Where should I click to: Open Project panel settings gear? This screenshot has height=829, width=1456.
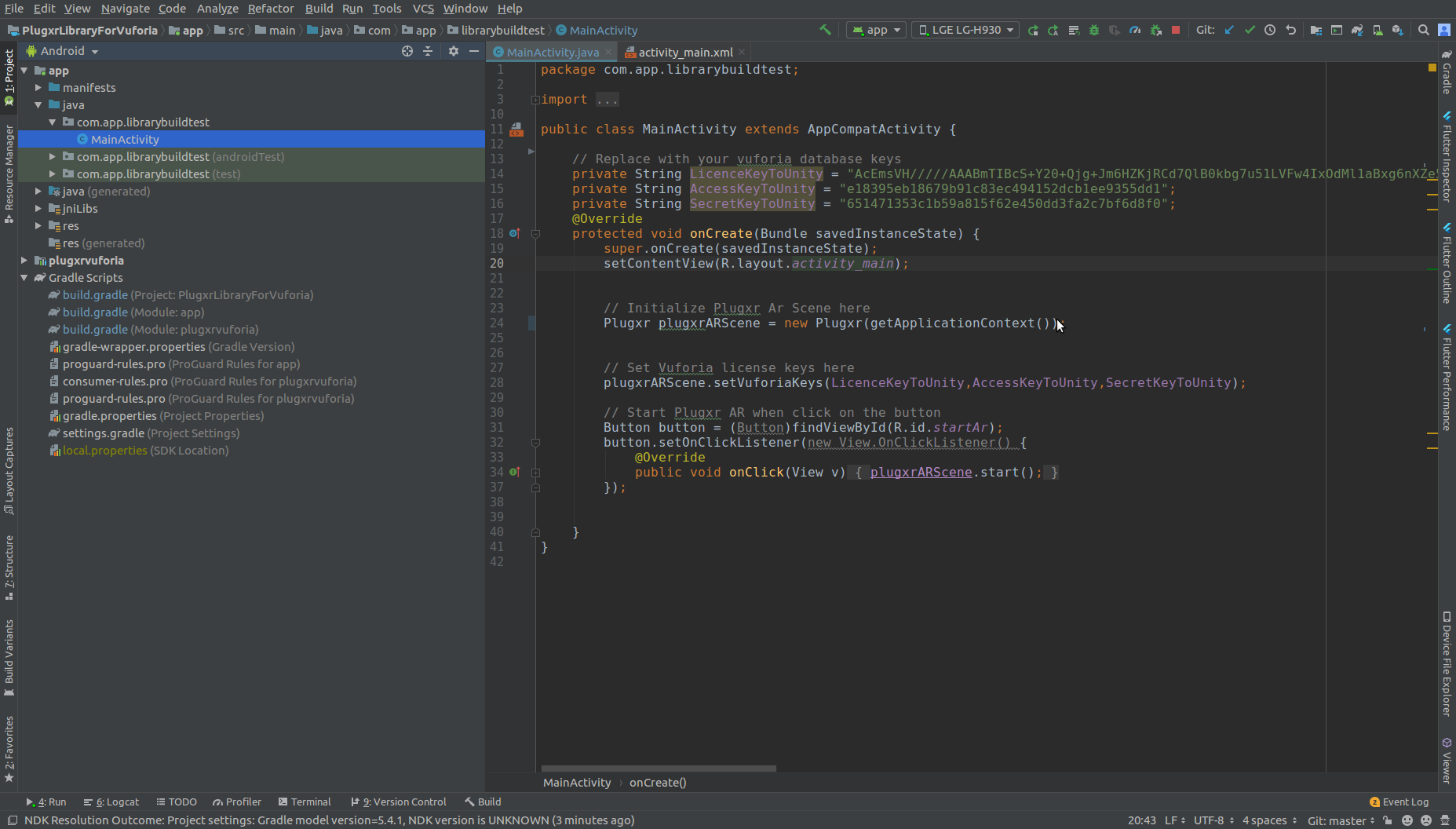click(x=454, y=51)
